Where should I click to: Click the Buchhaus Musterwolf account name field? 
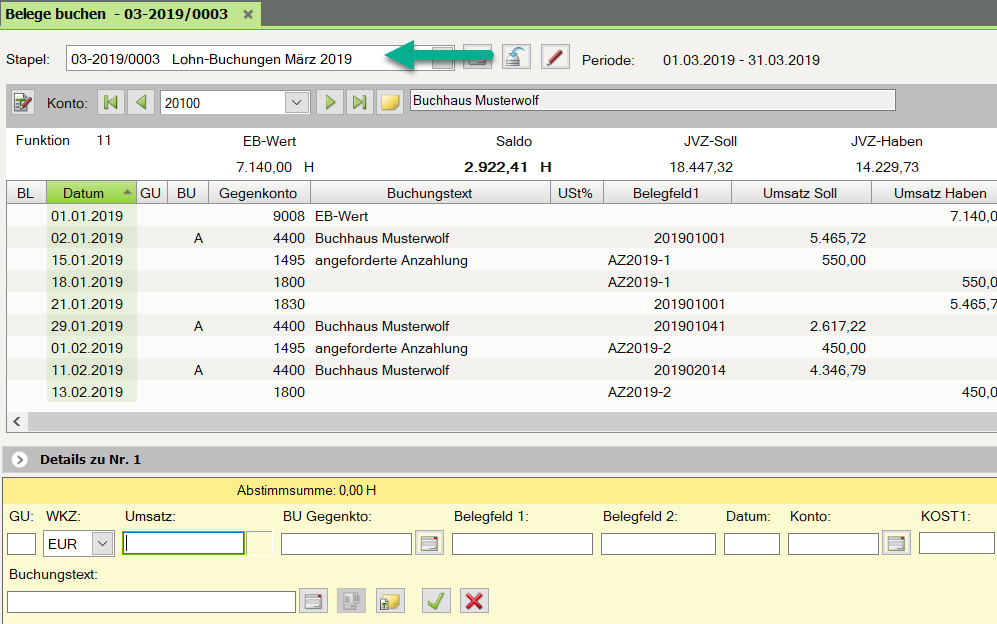(x=652, y=101)
